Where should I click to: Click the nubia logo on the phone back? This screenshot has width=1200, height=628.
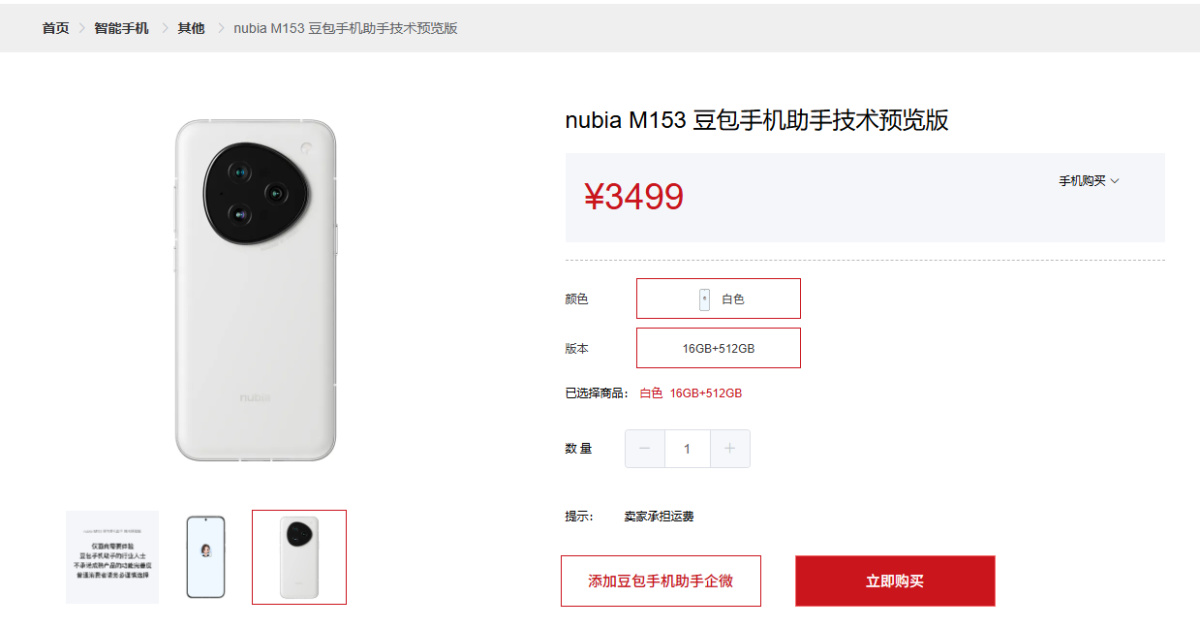click(x=254, y=398)
